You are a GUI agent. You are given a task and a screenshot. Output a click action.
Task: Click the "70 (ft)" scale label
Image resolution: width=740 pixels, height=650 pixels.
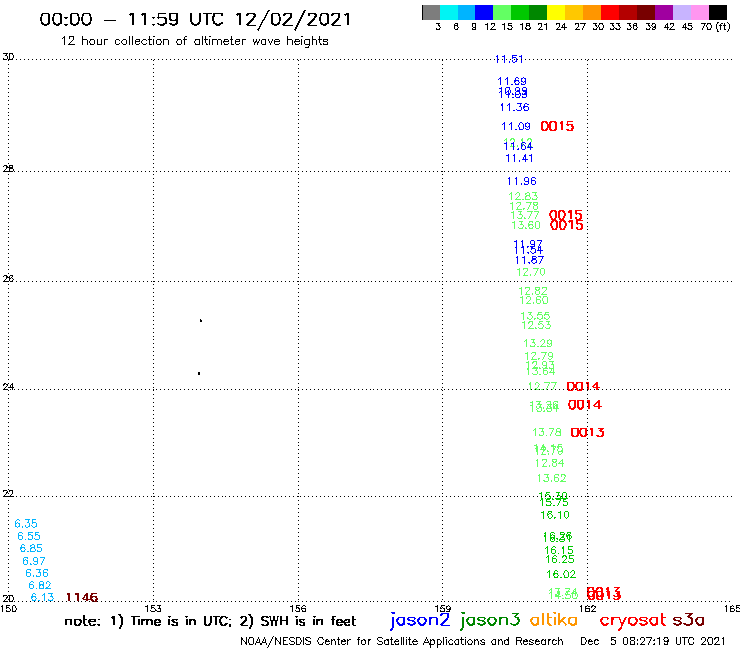[x=715, y=26]
